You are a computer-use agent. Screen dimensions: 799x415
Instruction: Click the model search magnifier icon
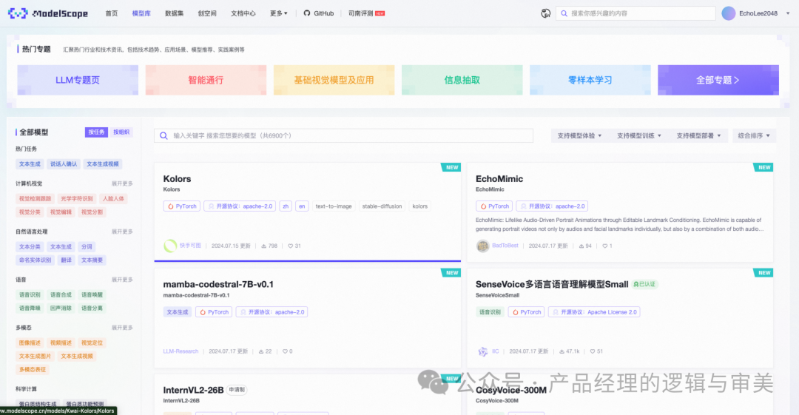164,136
